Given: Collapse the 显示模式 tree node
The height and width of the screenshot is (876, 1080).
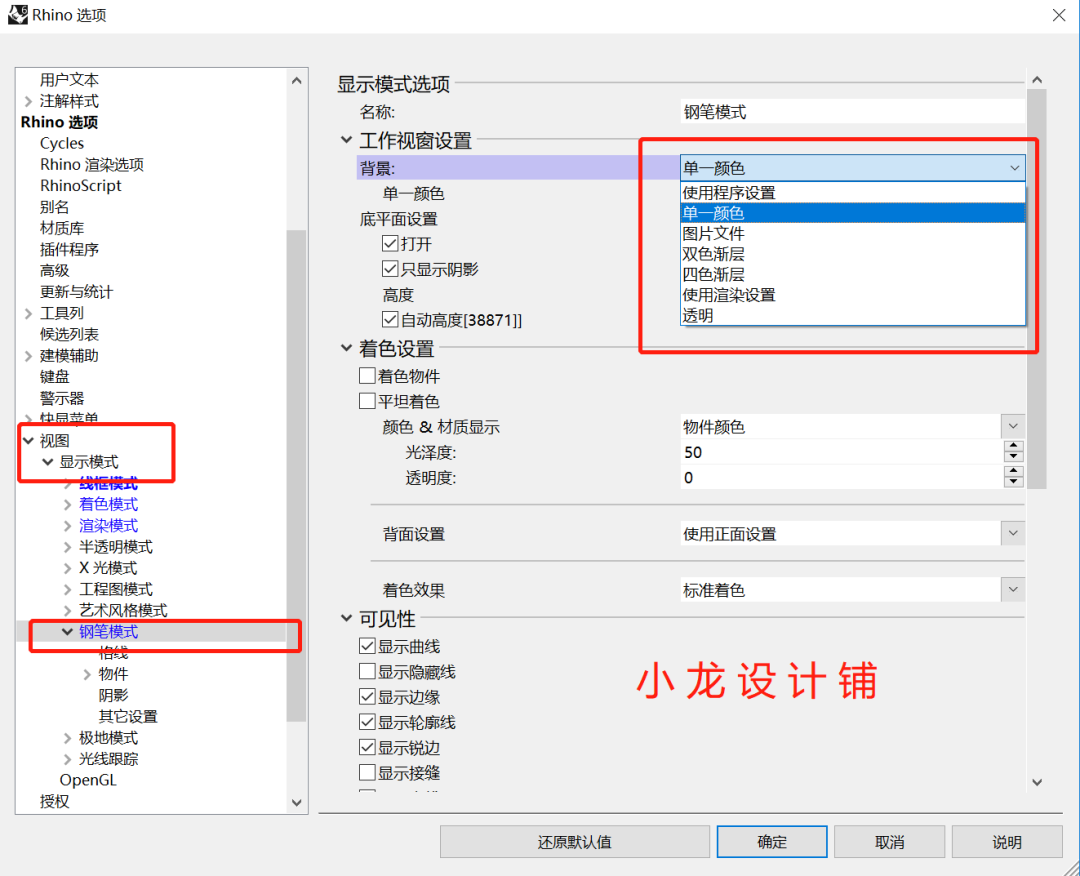Looking at the screenshot, I should 48,461.
